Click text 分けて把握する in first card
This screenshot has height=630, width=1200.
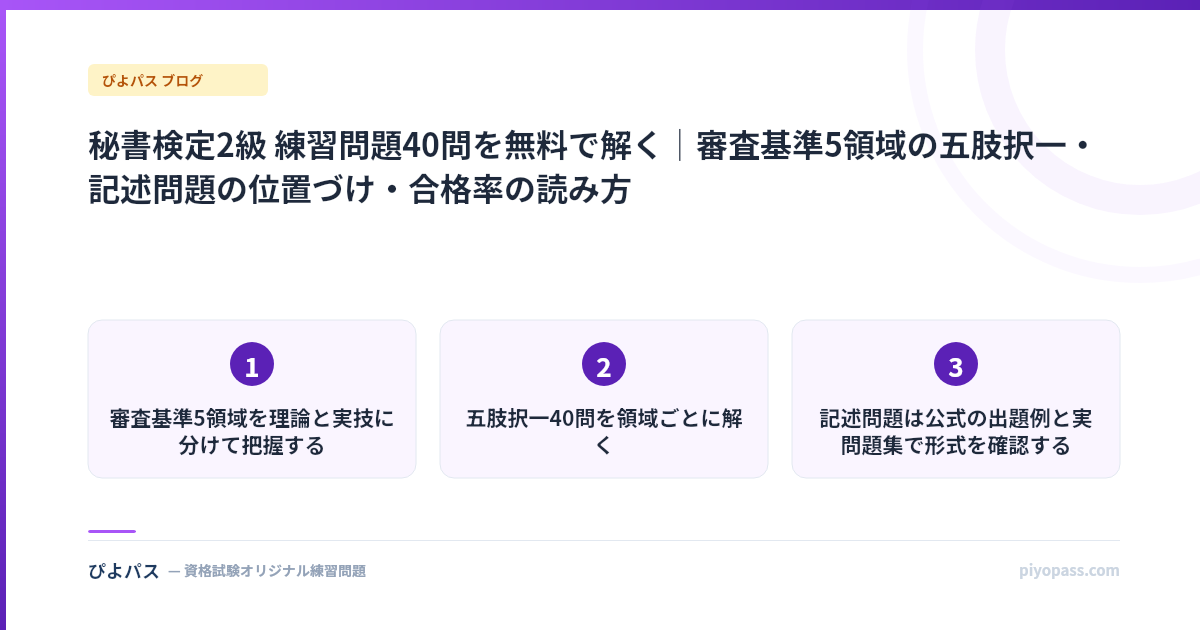point(252,445)
